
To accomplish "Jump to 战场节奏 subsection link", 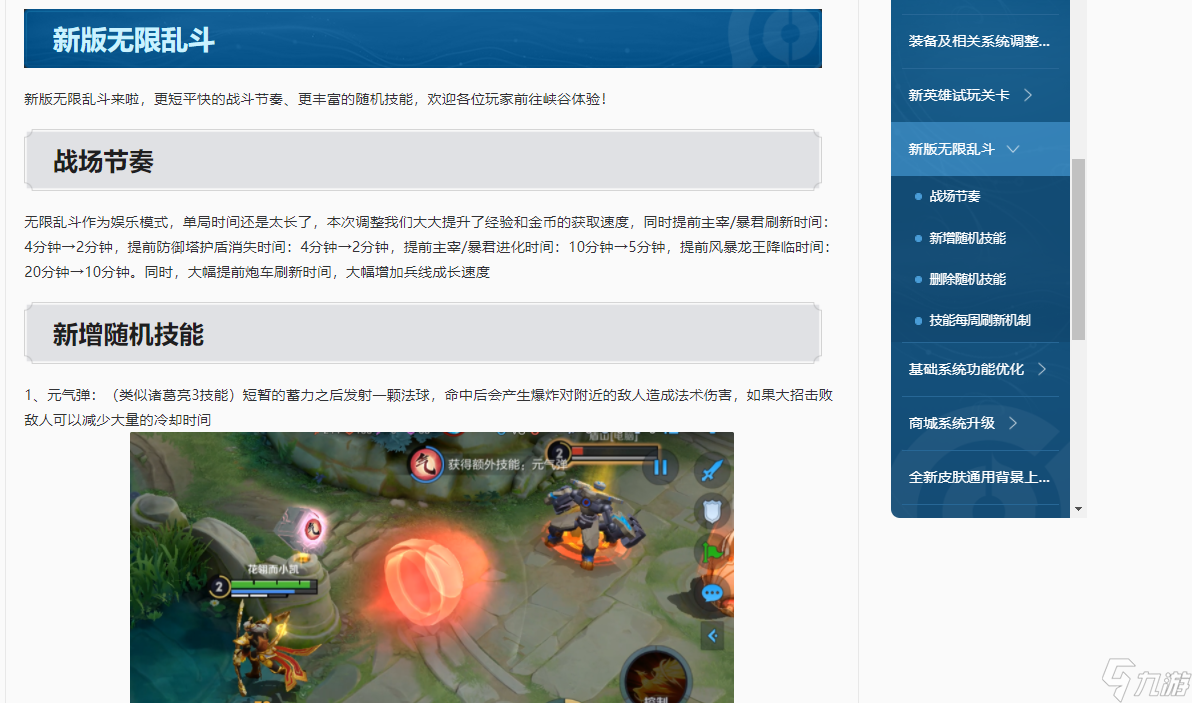I will tap(955, 196).
